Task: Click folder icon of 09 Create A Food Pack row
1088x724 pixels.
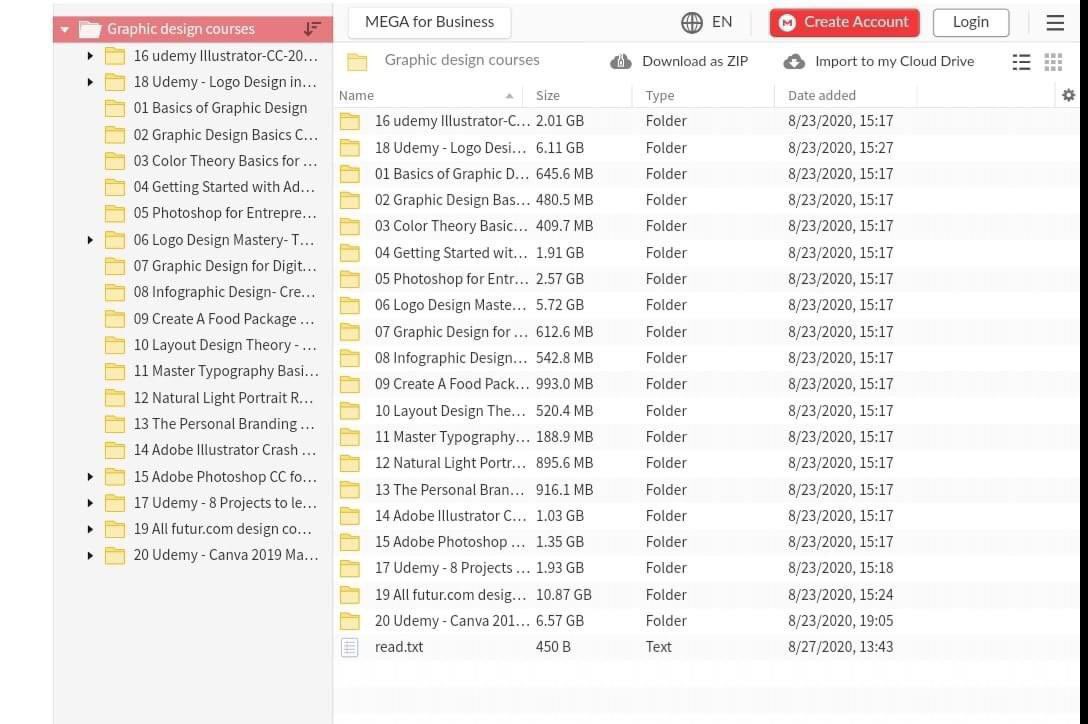Action: [350, 385]
